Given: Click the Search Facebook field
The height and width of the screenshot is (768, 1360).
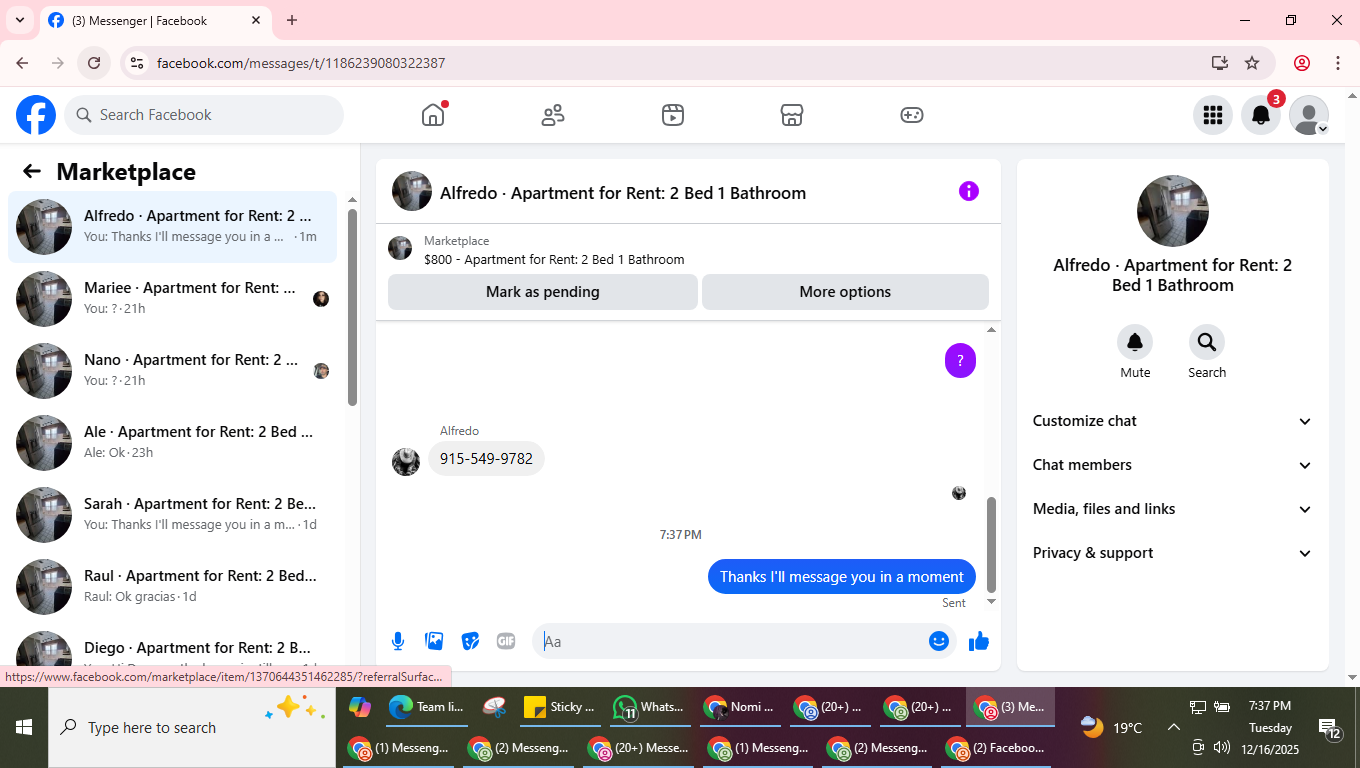Looking at the screenshot, I should pyautogui.click(x=204, y=115).
